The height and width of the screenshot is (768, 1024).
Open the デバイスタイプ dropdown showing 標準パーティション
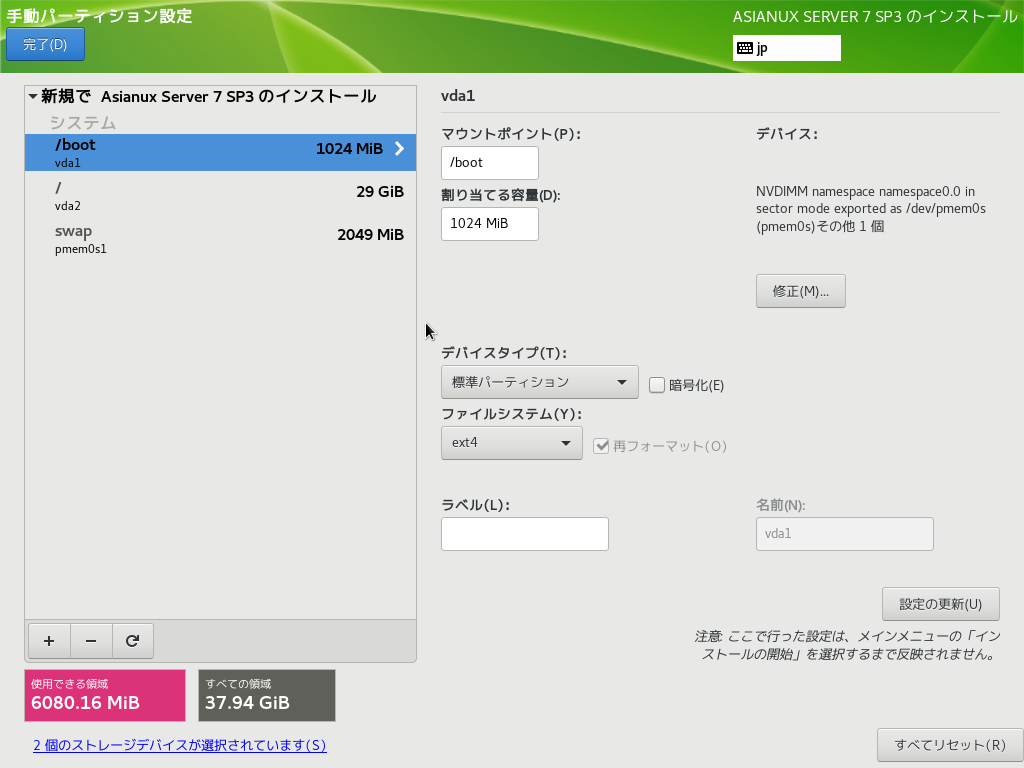539,382
